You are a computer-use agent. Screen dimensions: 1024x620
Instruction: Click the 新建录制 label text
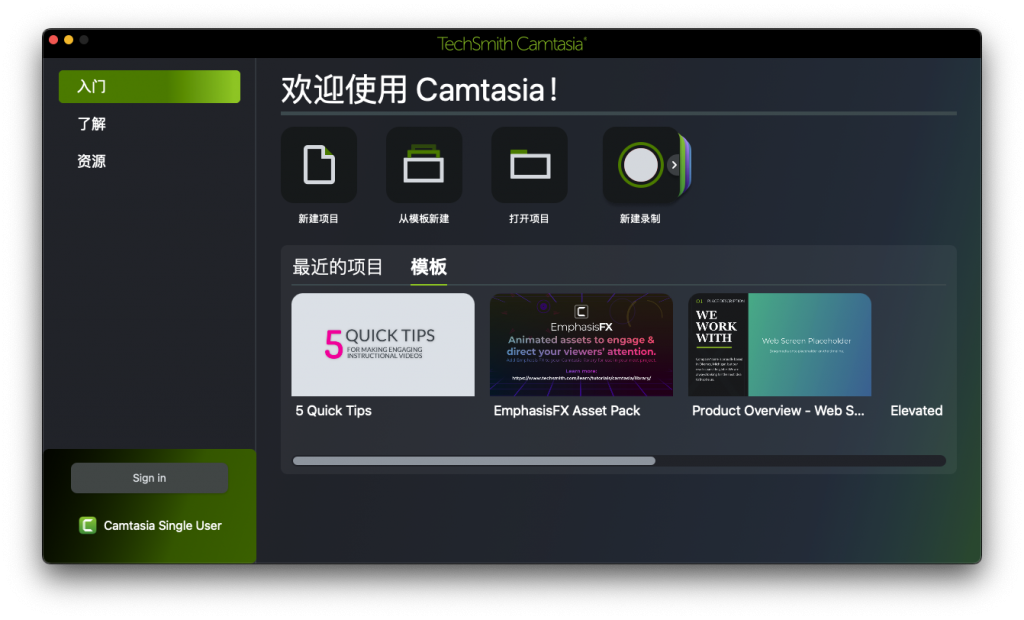[x=640, y=218]
